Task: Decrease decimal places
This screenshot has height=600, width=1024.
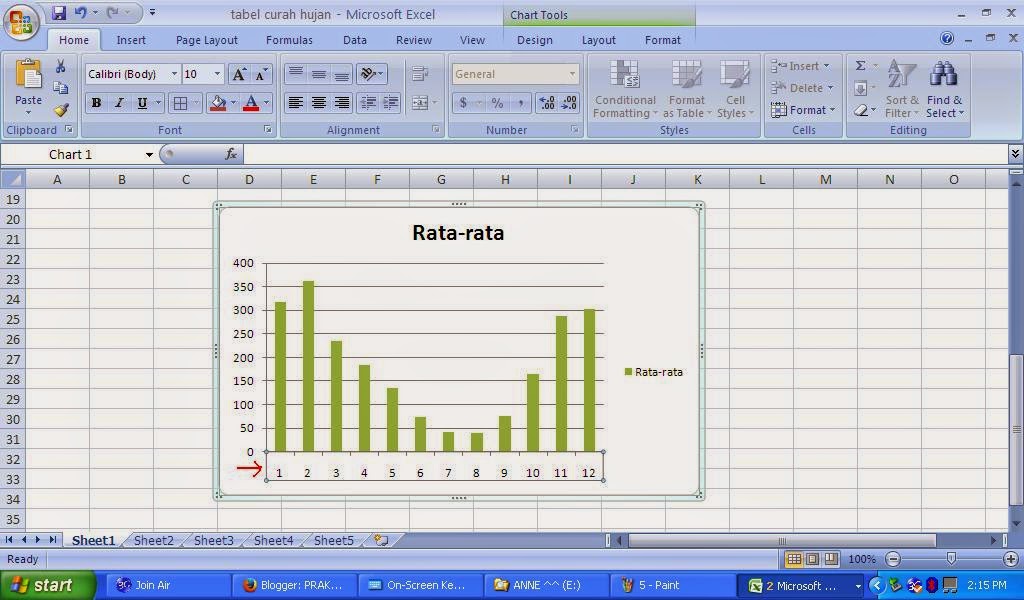Action: (569, 103)
